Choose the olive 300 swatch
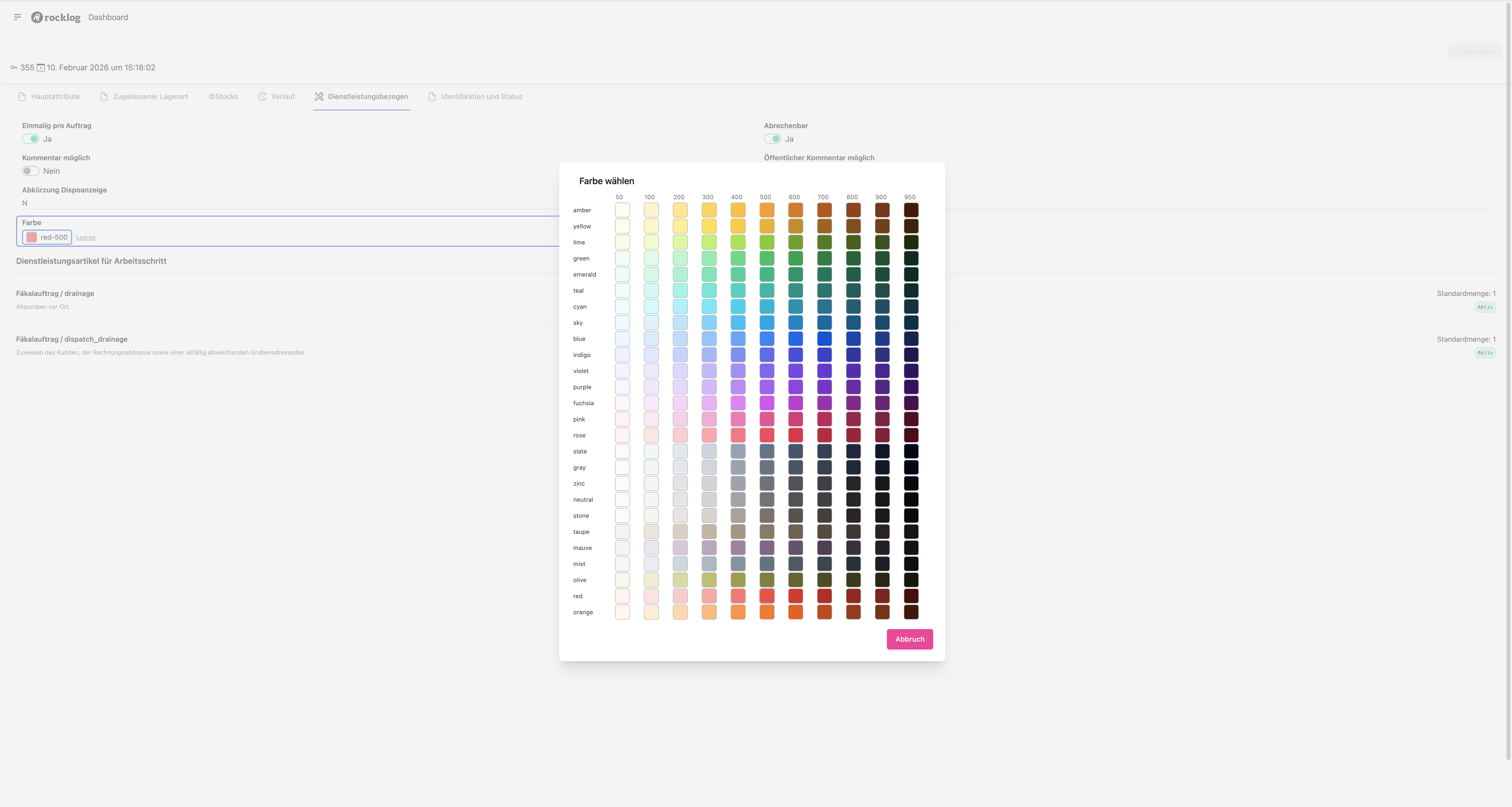This screenshot has width=1512, height=807. [709, 580]
